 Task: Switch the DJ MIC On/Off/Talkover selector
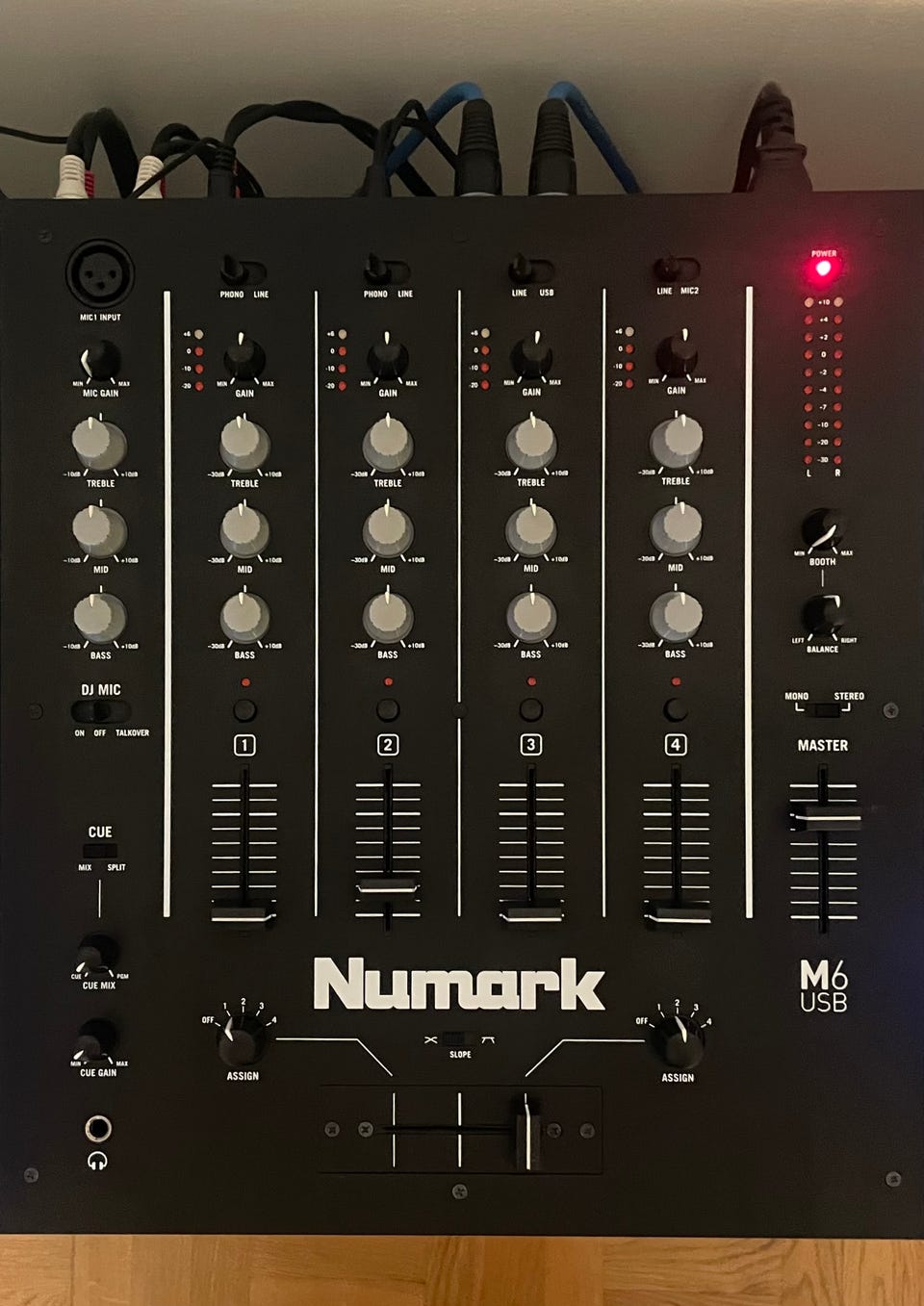(100, 711)
